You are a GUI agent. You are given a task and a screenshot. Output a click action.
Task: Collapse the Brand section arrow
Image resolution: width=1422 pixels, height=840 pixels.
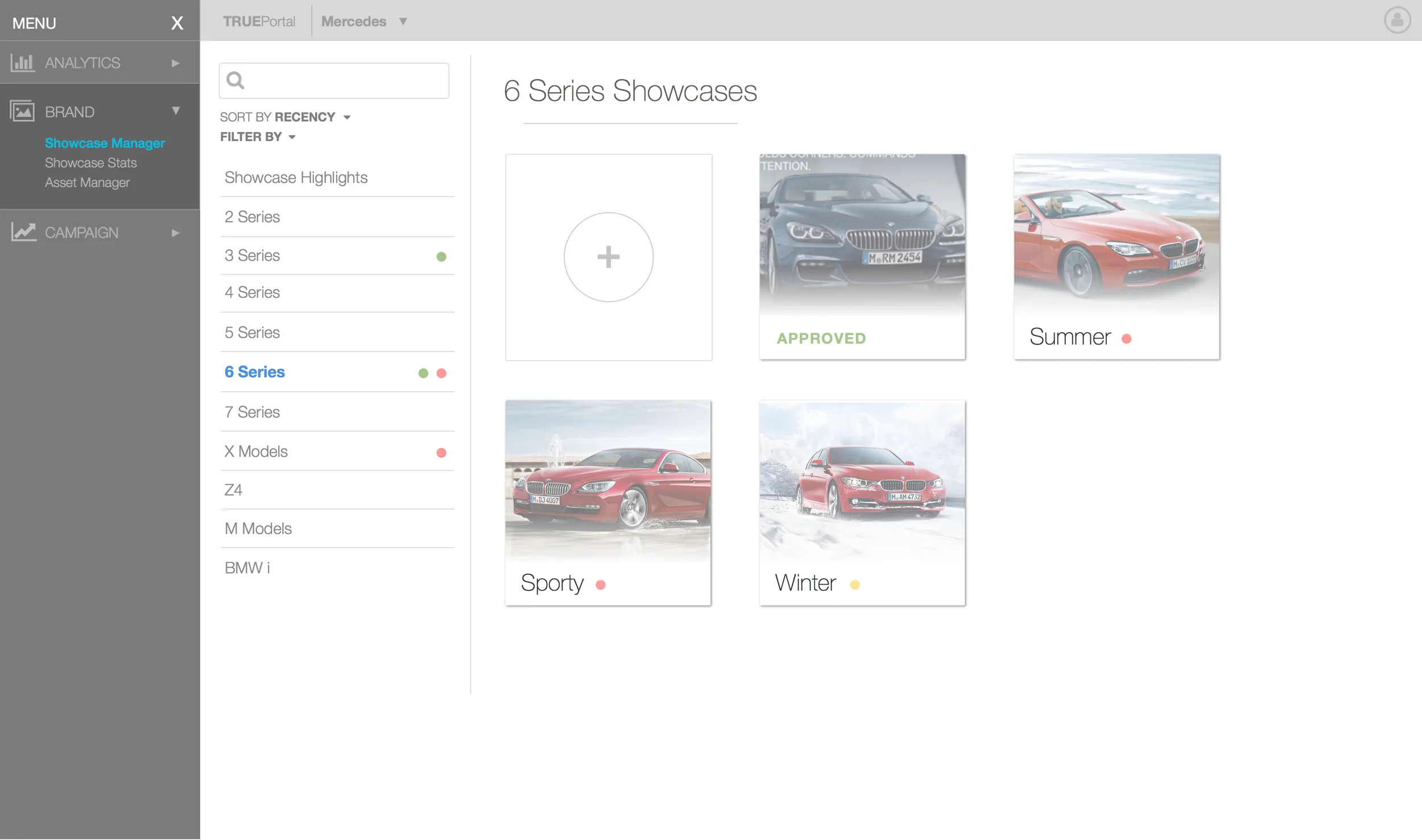[176, 111]
